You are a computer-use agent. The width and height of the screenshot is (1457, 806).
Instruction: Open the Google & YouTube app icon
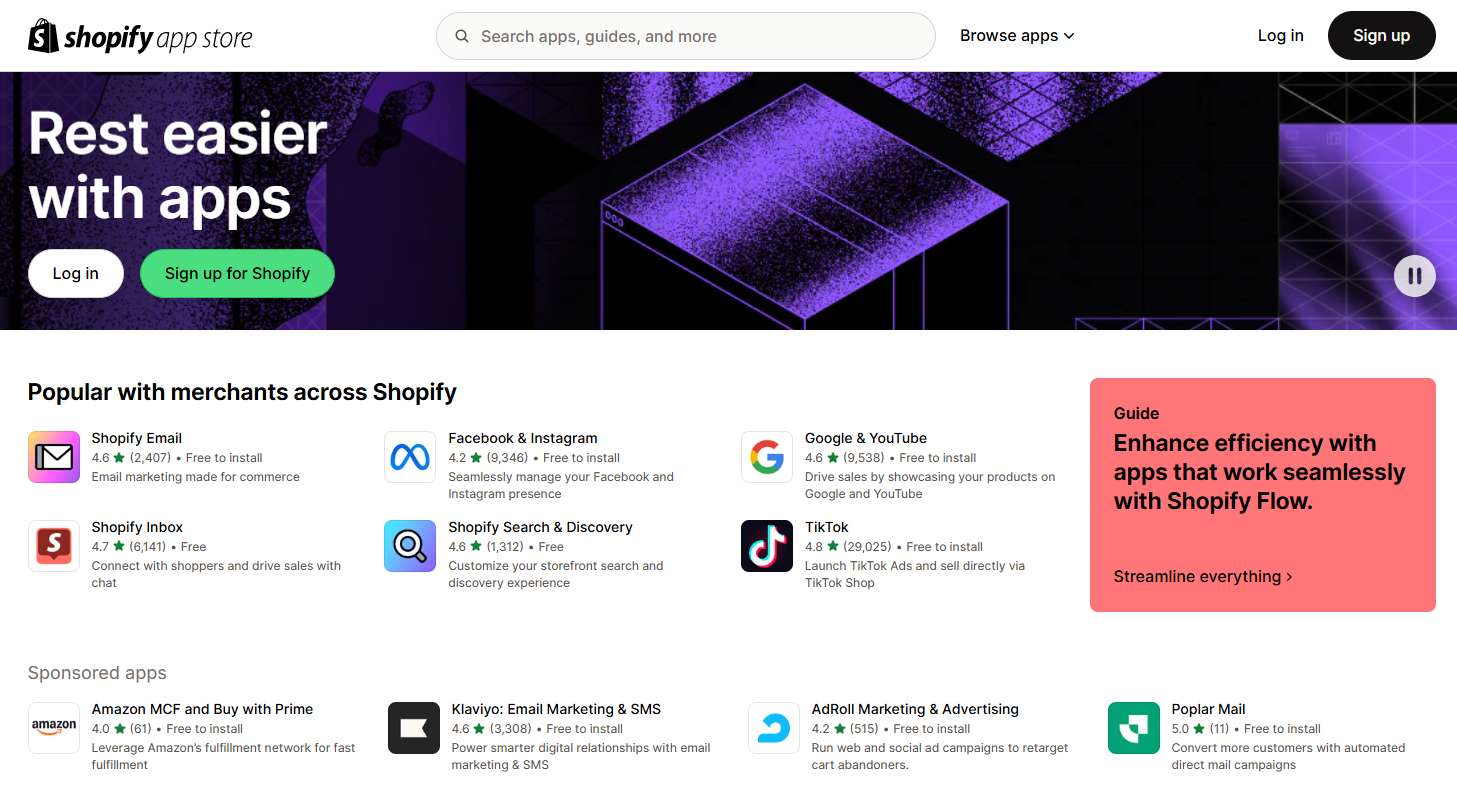pos(767,457)
